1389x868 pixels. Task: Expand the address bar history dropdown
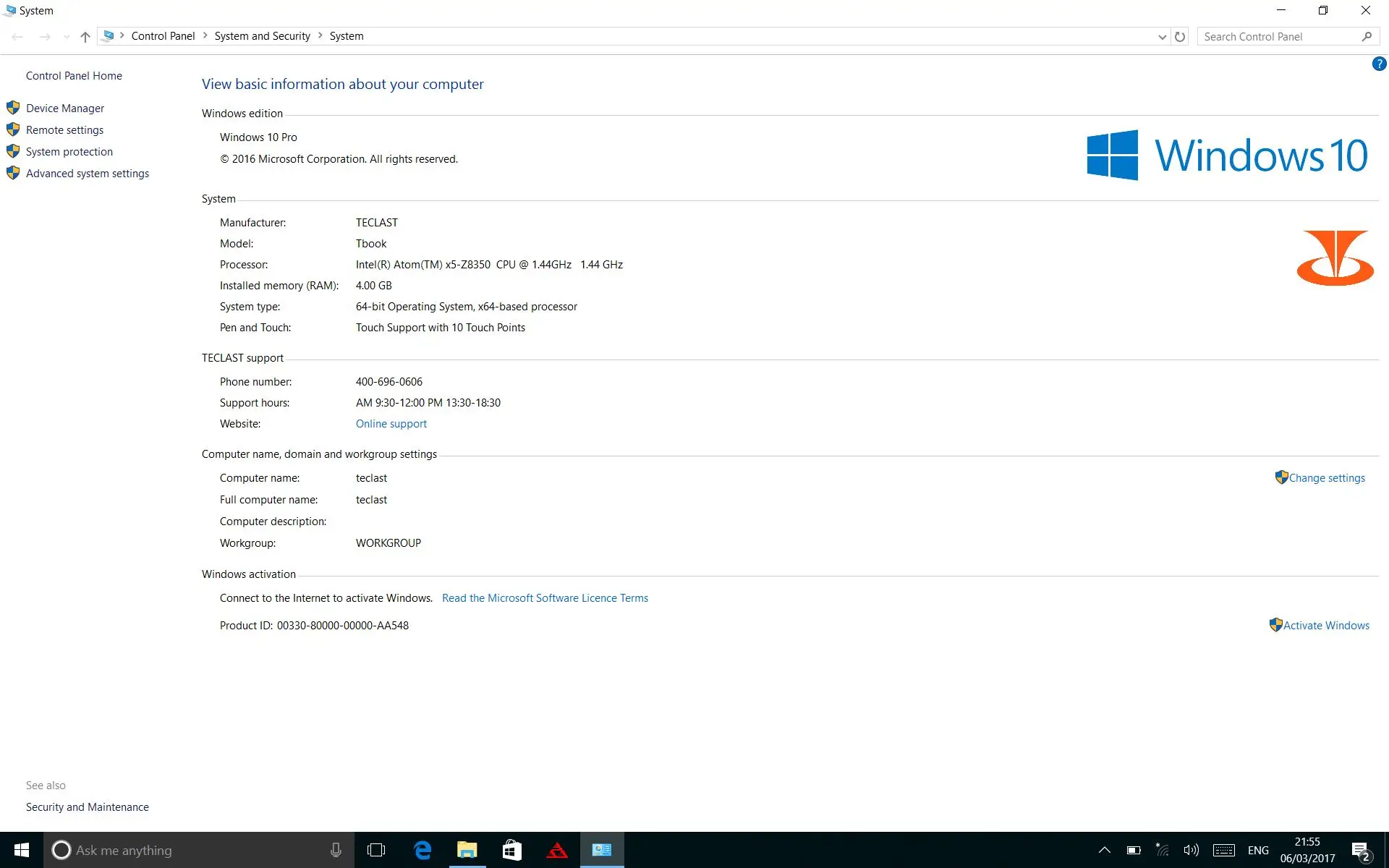pos(1162,37)
